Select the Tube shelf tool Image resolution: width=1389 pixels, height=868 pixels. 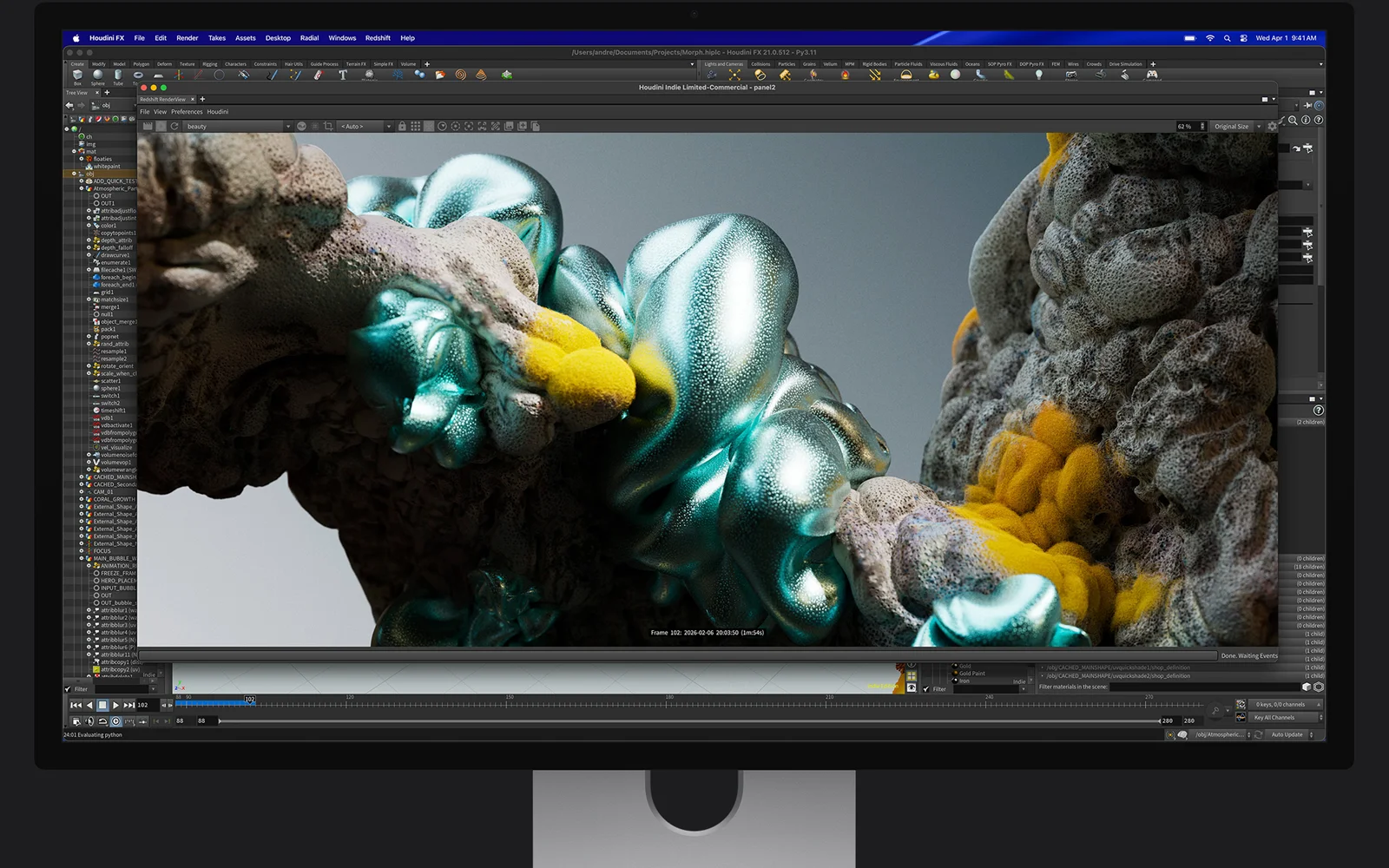(118, 76)
